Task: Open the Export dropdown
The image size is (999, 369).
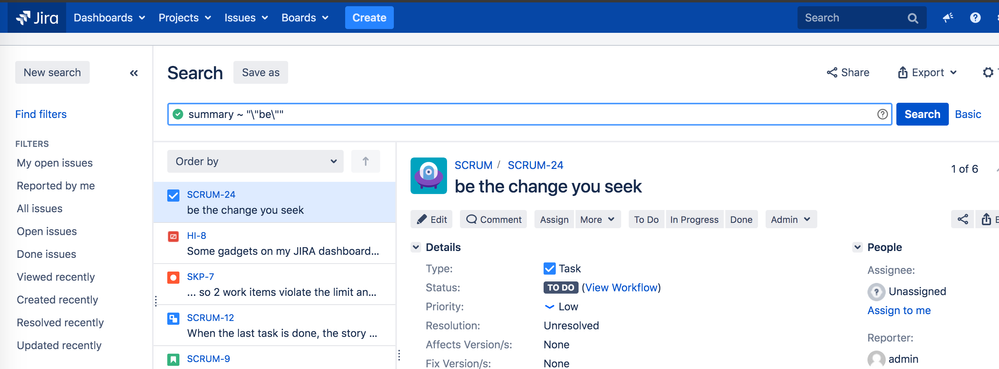Action: click(x=927, y=73)
